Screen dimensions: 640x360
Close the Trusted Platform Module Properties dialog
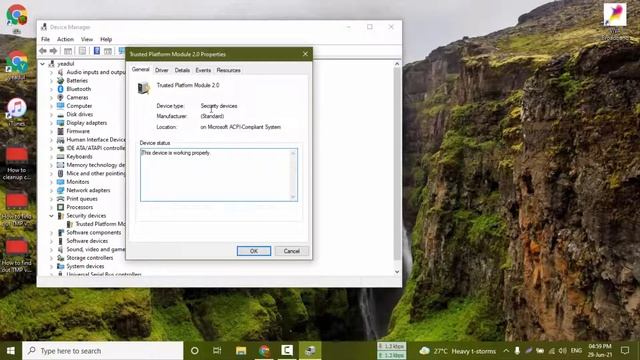point(305,54)
